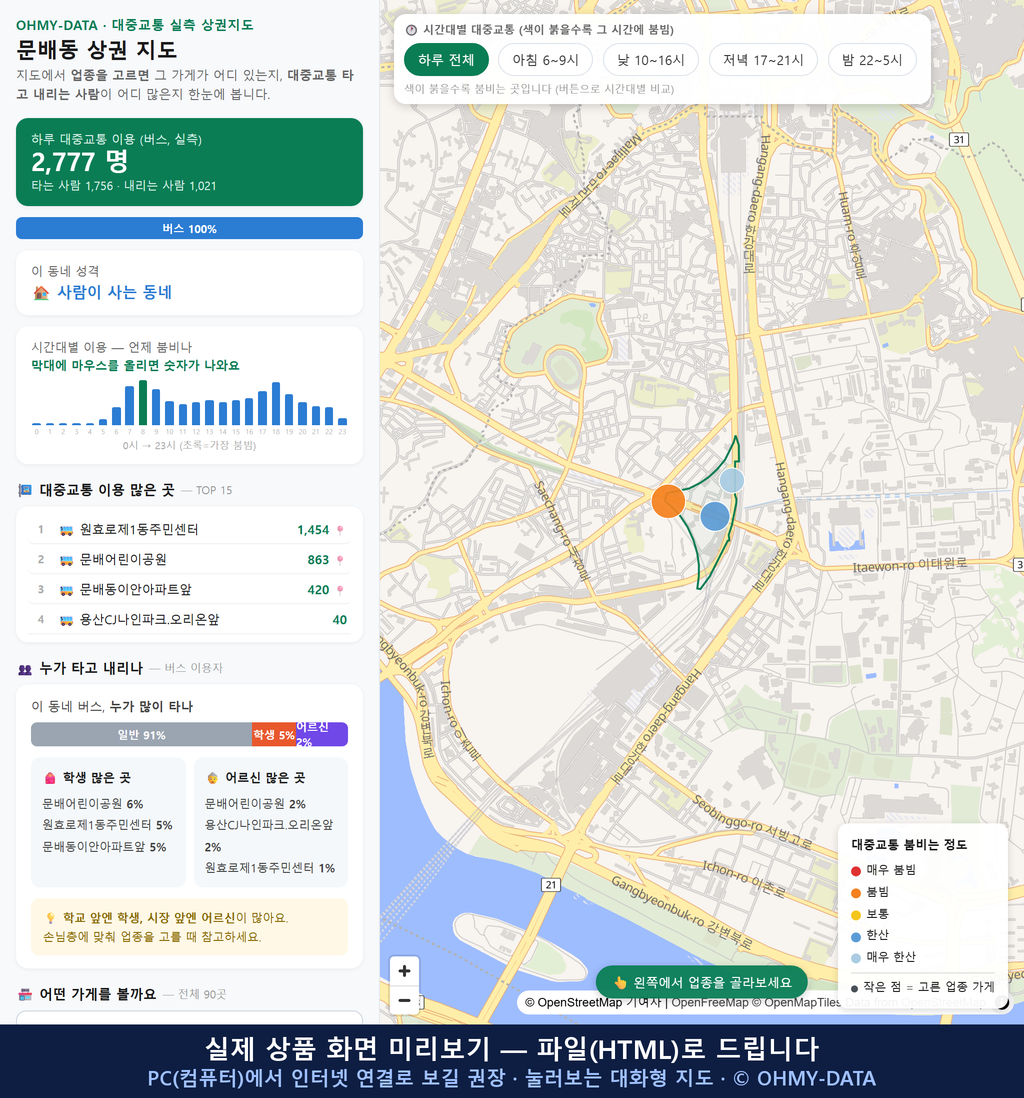Viewport: 1024px width, 1098px height.
Task: Click the orange 학생 5% segment
Action: click(x=274, y=735)
